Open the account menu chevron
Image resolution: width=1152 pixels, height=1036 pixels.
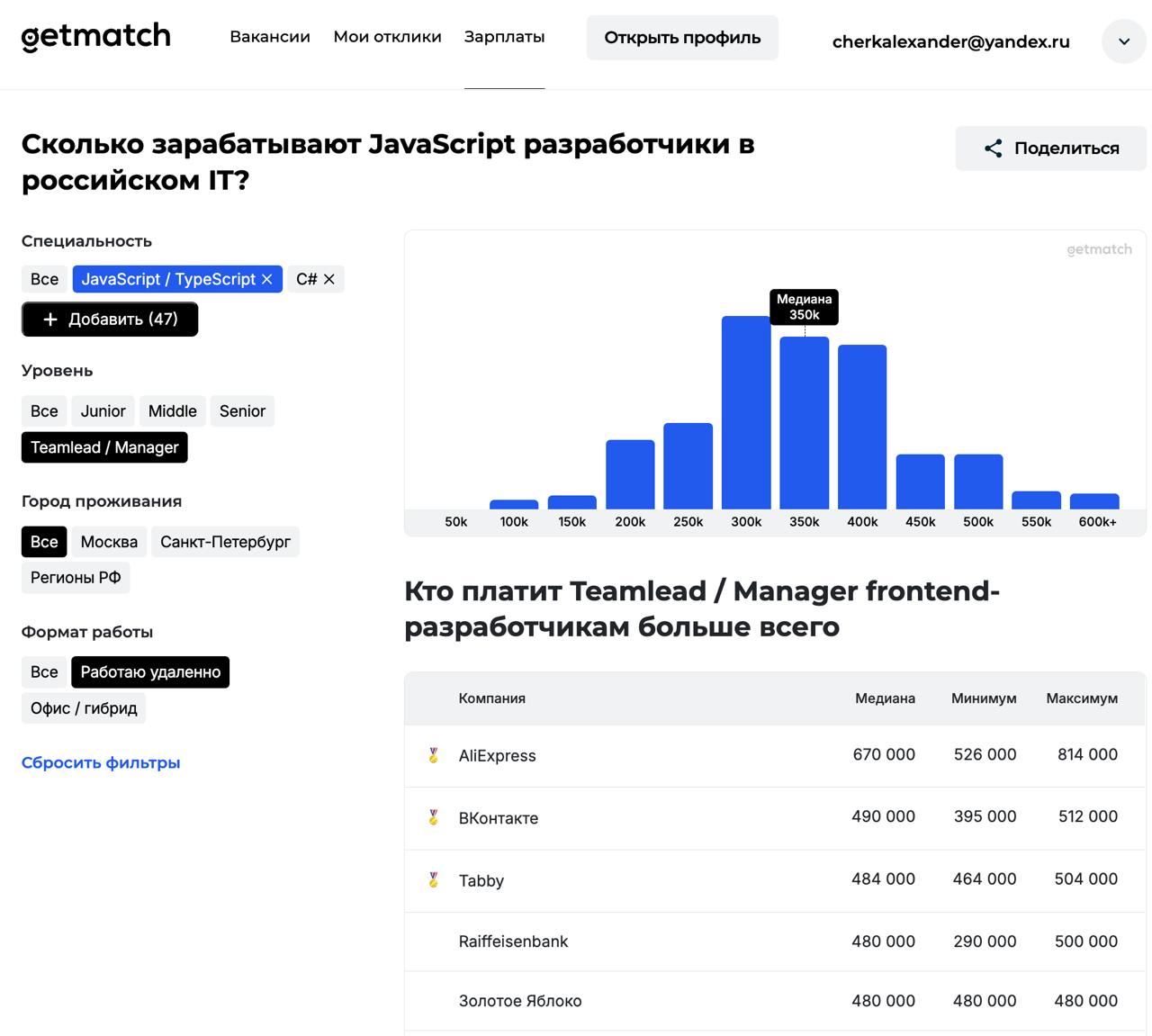1123,41
